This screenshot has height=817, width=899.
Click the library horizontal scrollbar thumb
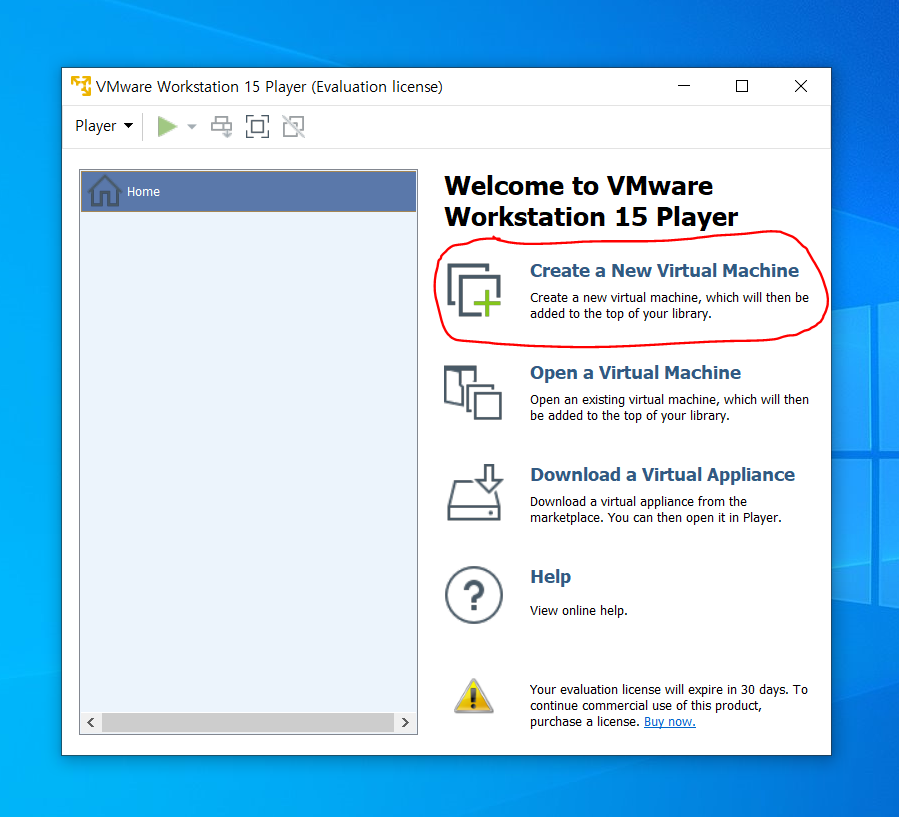point(248,722)
